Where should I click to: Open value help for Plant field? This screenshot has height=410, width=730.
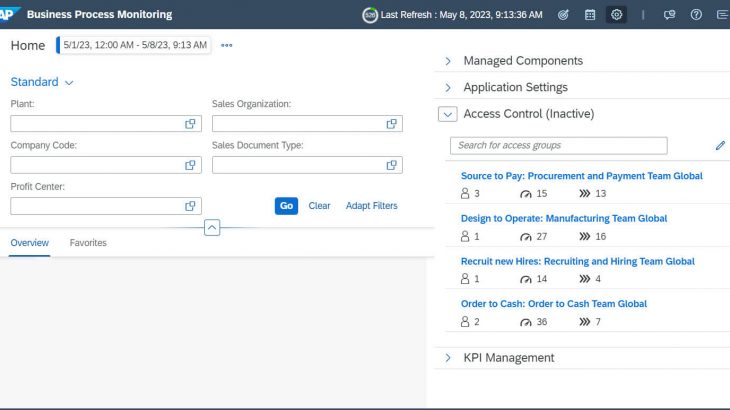(190, 124)
